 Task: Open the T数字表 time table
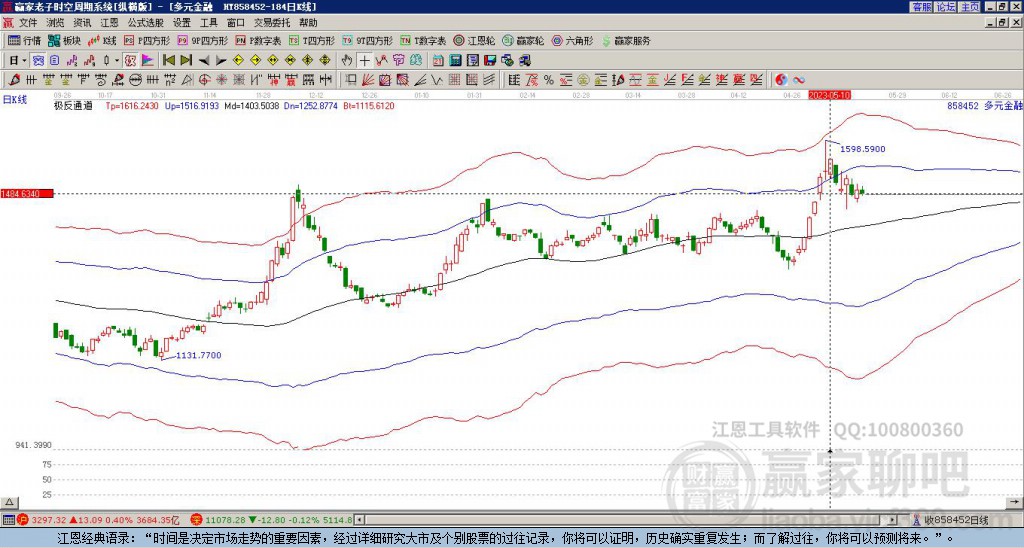tap(423, 40)
